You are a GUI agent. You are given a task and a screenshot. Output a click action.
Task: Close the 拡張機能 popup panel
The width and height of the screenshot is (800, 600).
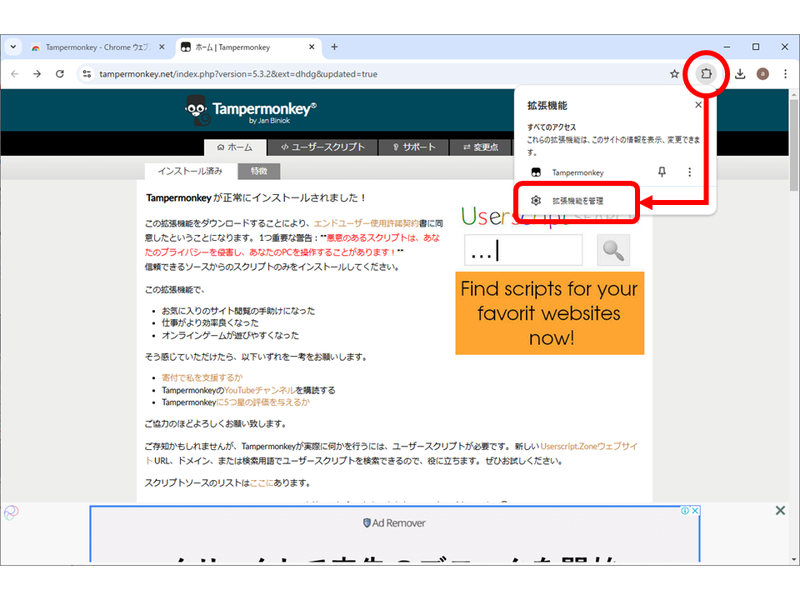click(x=698, y=105)
